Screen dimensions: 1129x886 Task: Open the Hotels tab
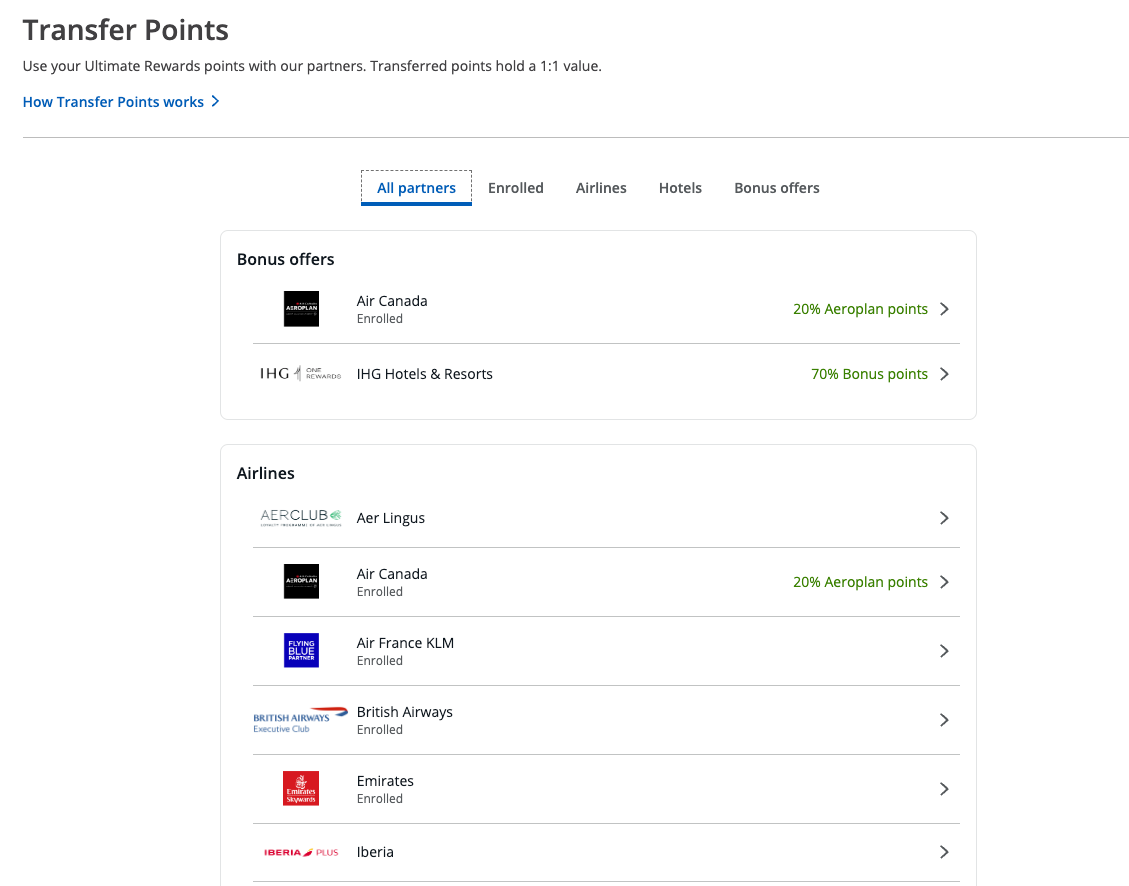[680, 187]
